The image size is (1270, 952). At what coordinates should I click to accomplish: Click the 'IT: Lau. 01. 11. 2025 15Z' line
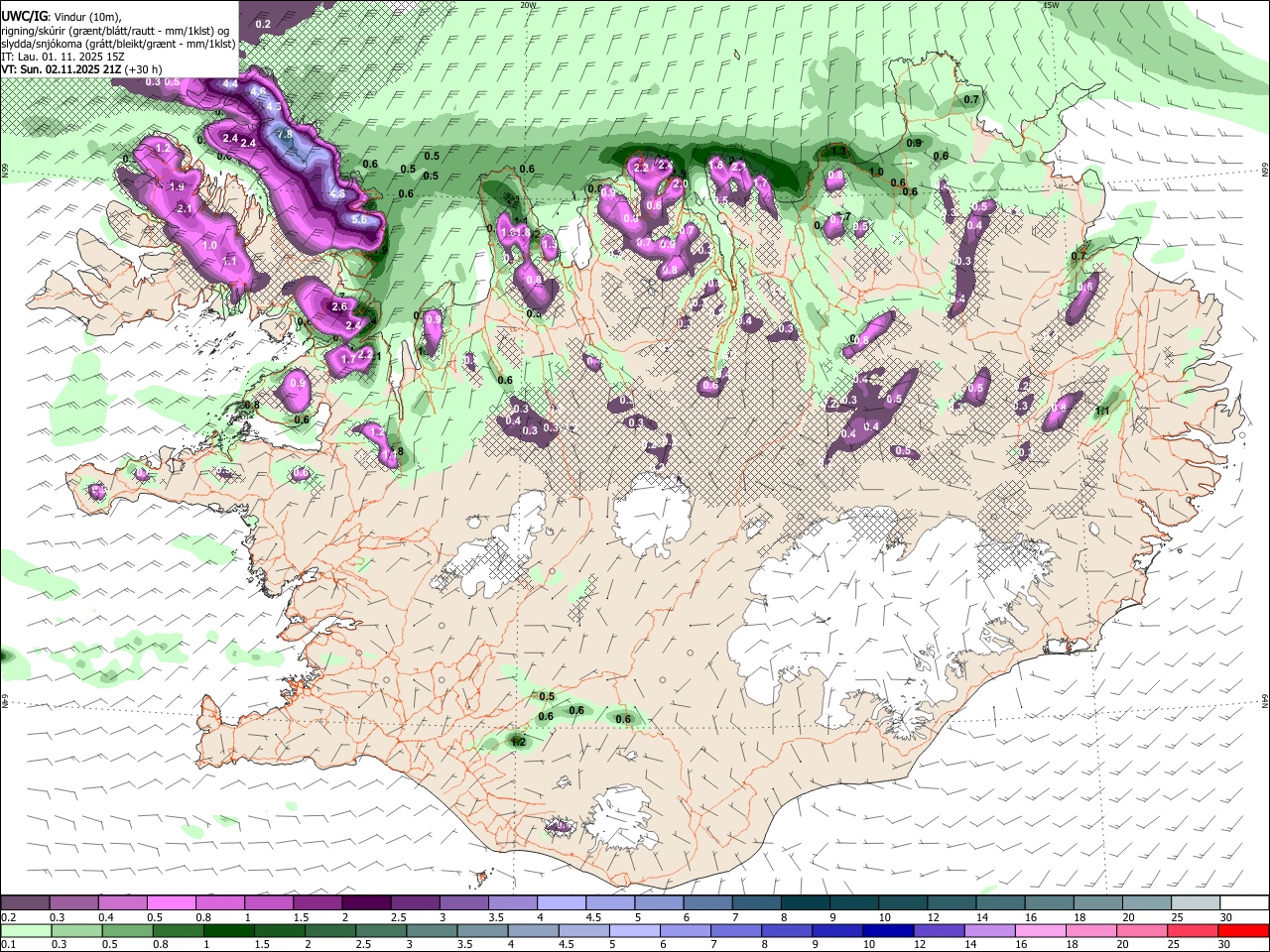click(63, 57)
